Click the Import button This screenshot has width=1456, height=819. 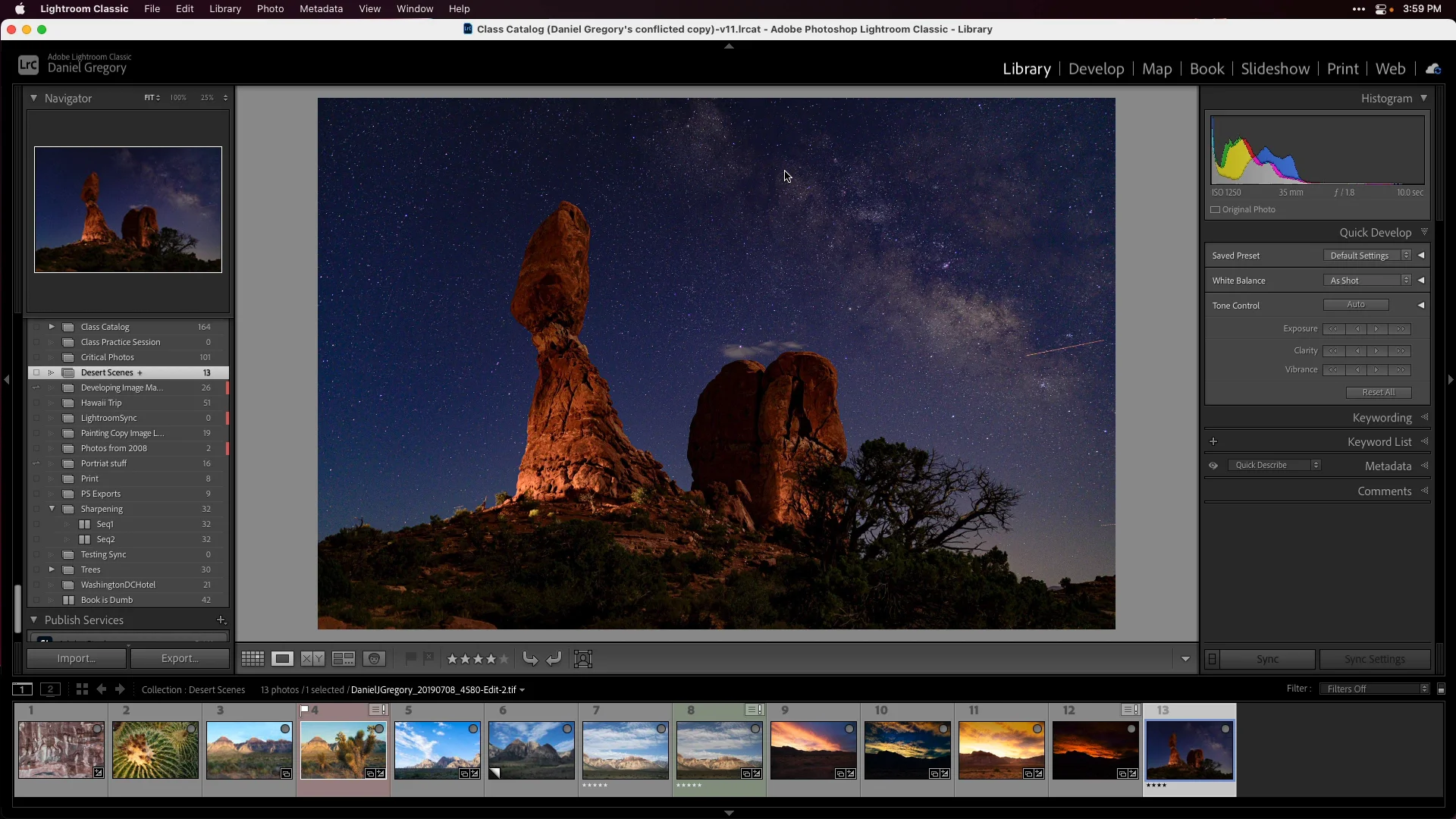pyautogui.click(x=77, y=659)
